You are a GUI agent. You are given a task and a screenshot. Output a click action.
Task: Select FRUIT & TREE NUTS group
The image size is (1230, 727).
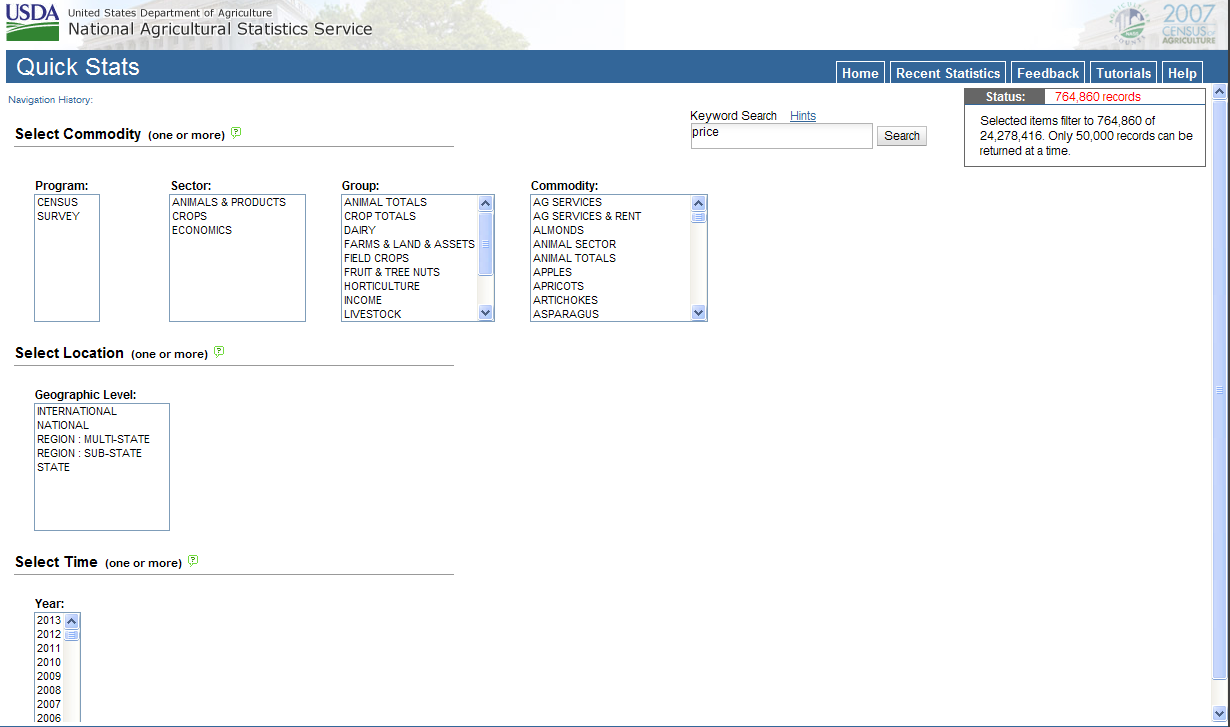410,272
